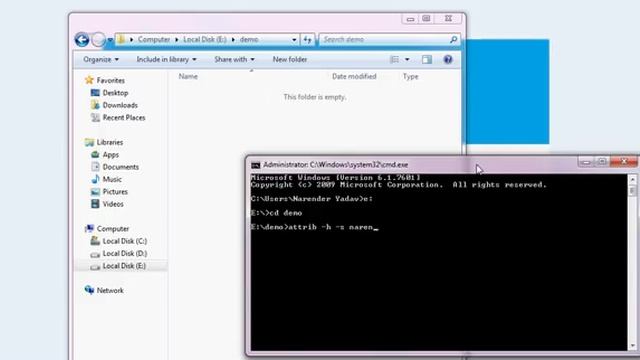Go back with Explorer's Back arrow button
The width and height of the screenshot is (640, 360).
82,40
